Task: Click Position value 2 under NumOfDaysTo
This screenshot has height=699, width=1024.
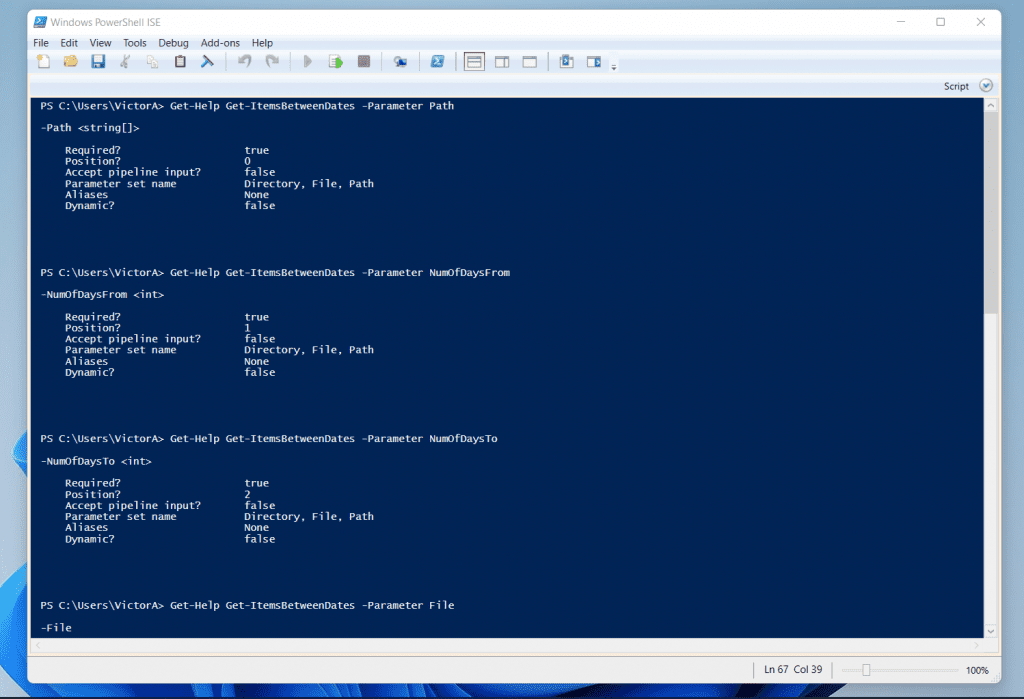Action: 248,495
